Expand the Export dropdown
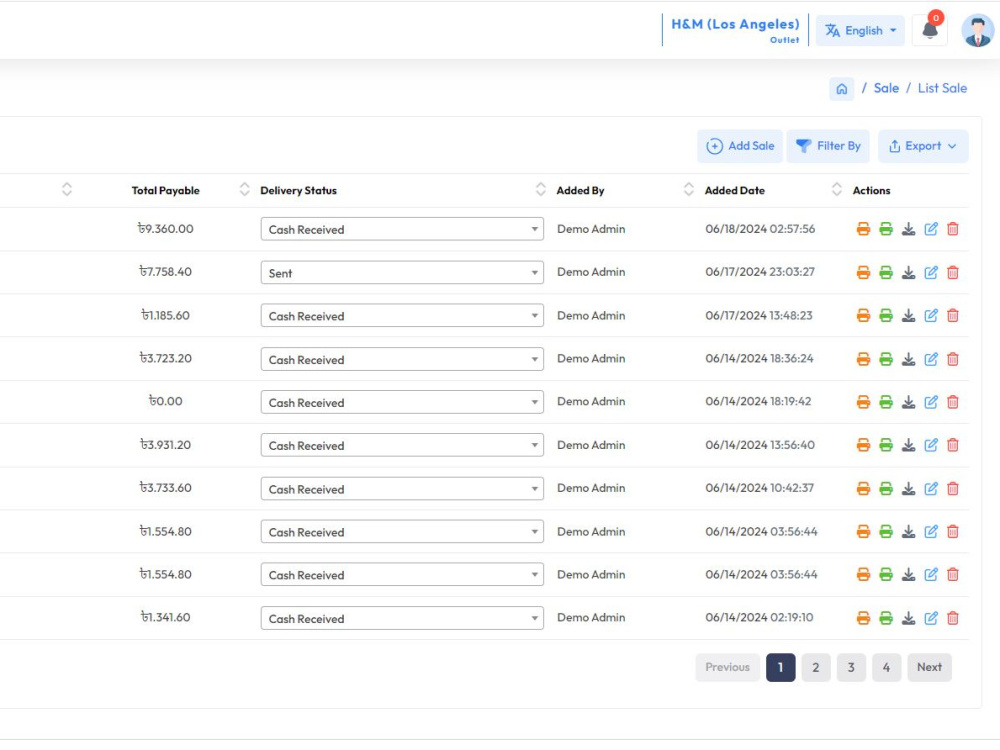Screen dimensions: 1000x750 923,146
